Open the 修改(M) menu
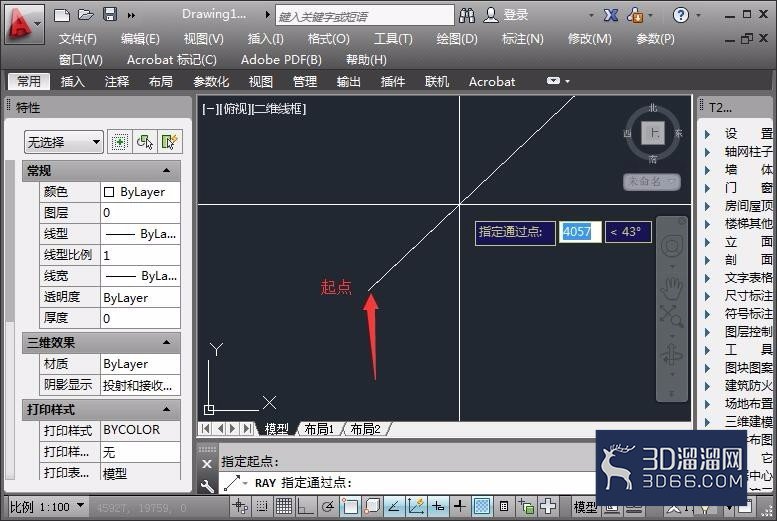The width and height of the screenshot is (777, 521). click(589, 39)
